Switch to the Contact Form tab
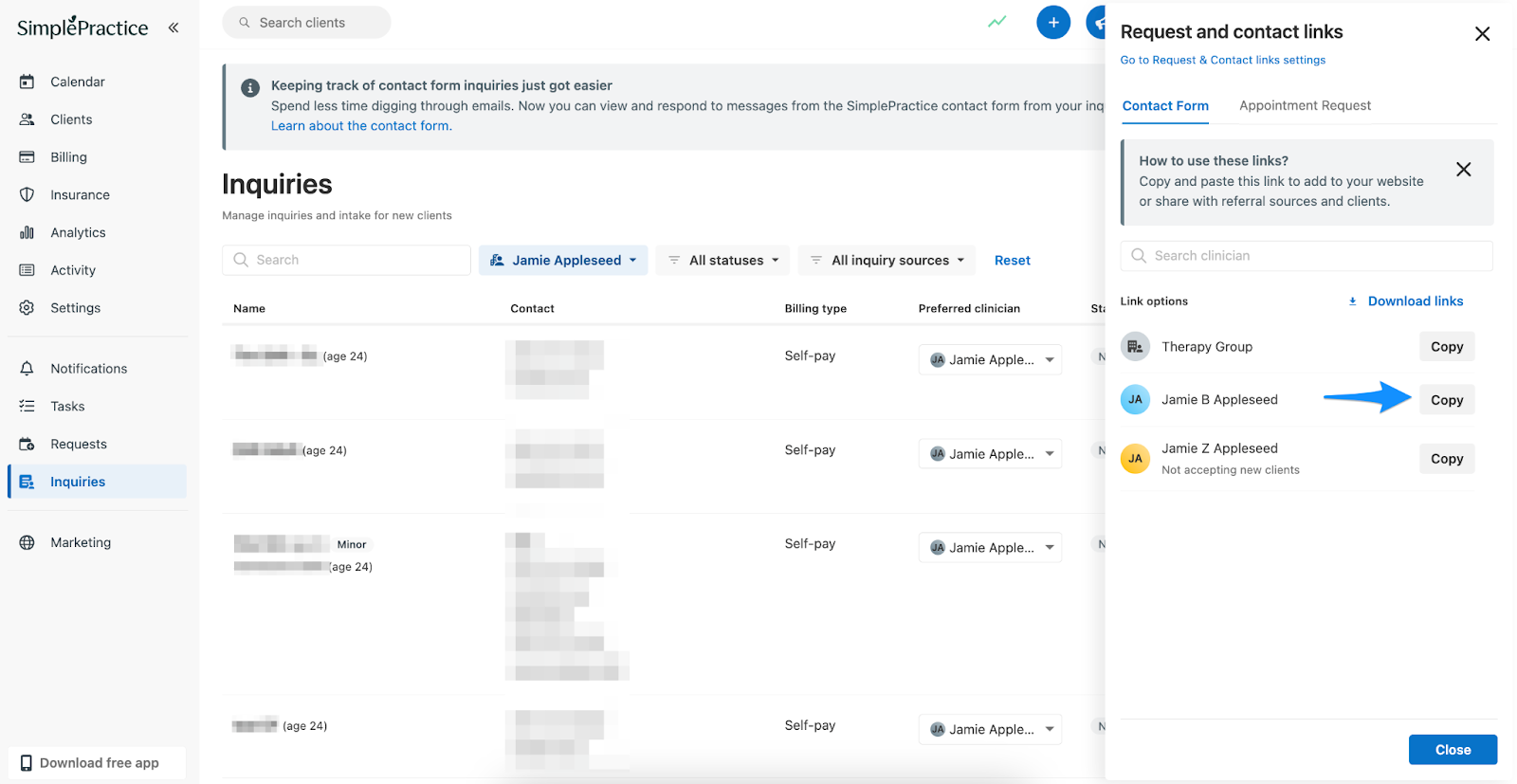This screenshot has width=1517, height=784. tap(1165, 106)
